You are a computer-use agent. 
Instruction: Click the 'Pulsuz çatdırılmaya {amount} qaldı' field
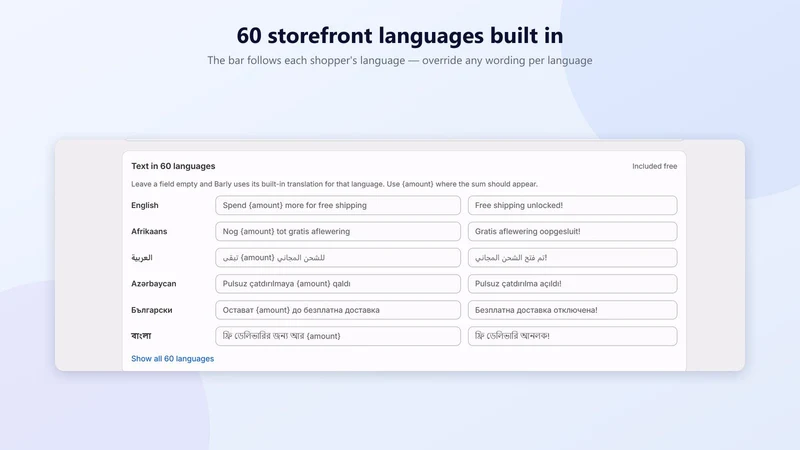338,284
